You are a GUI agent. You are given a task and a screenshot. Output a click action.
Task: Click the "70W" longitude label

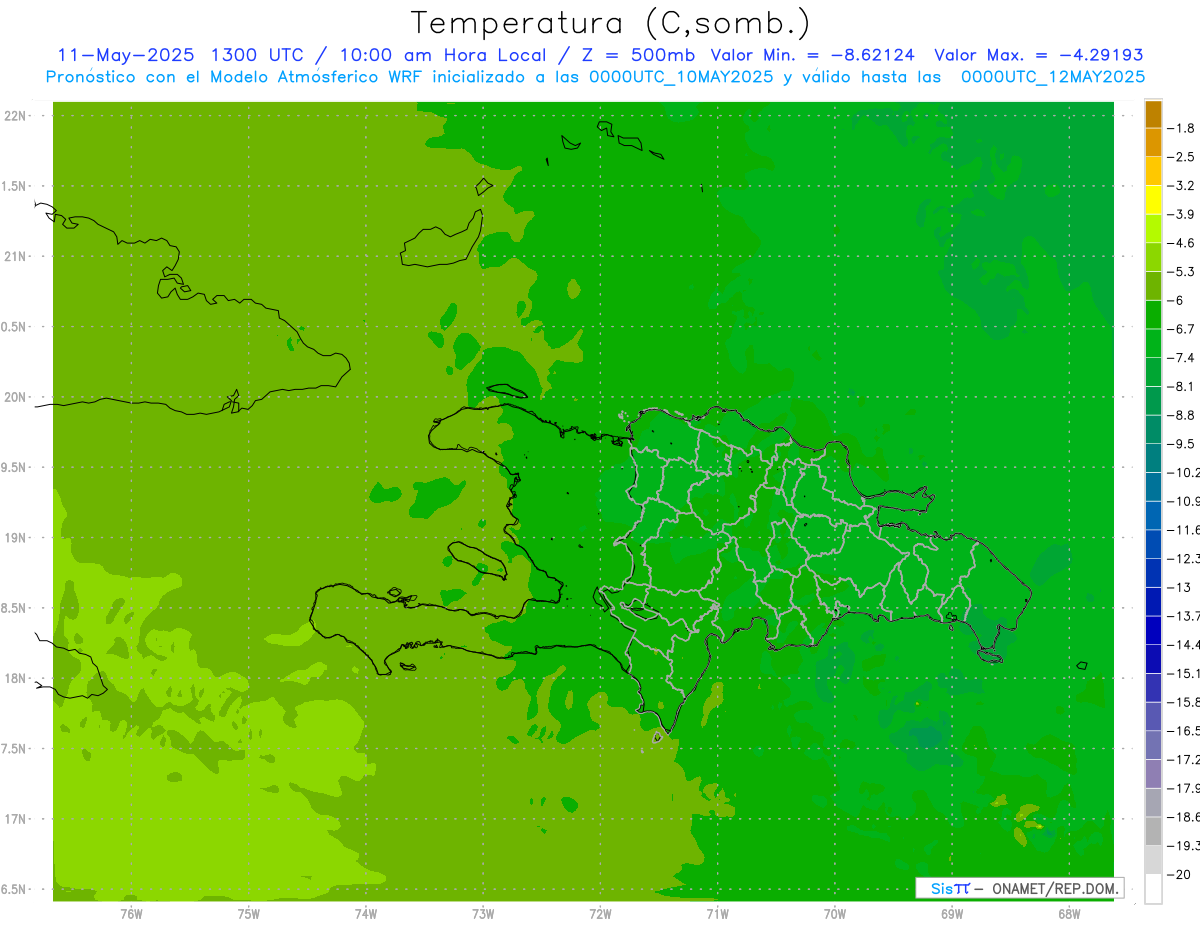pos(834,914)
